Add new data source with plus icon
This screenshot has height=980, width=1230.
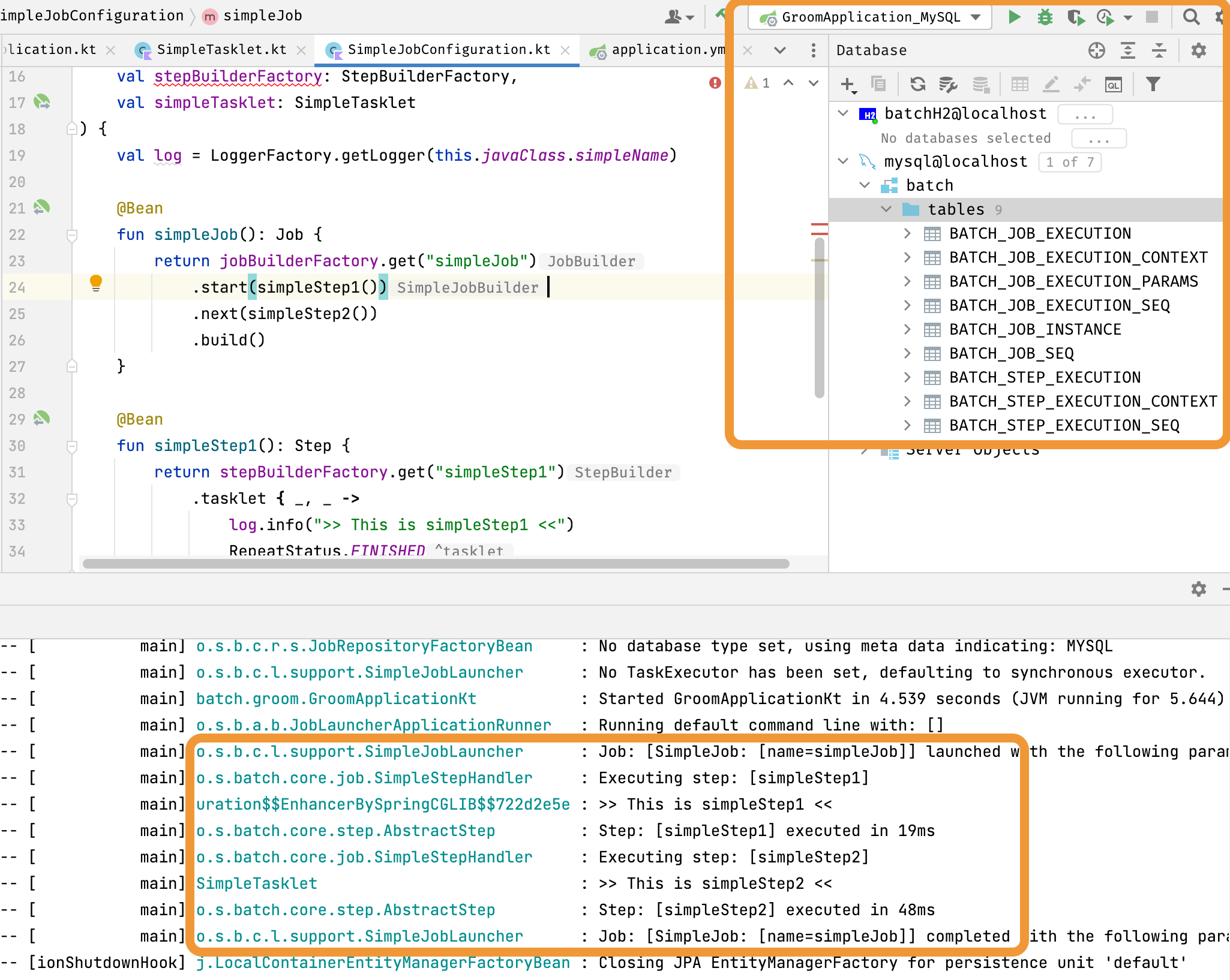coord(848,84)
